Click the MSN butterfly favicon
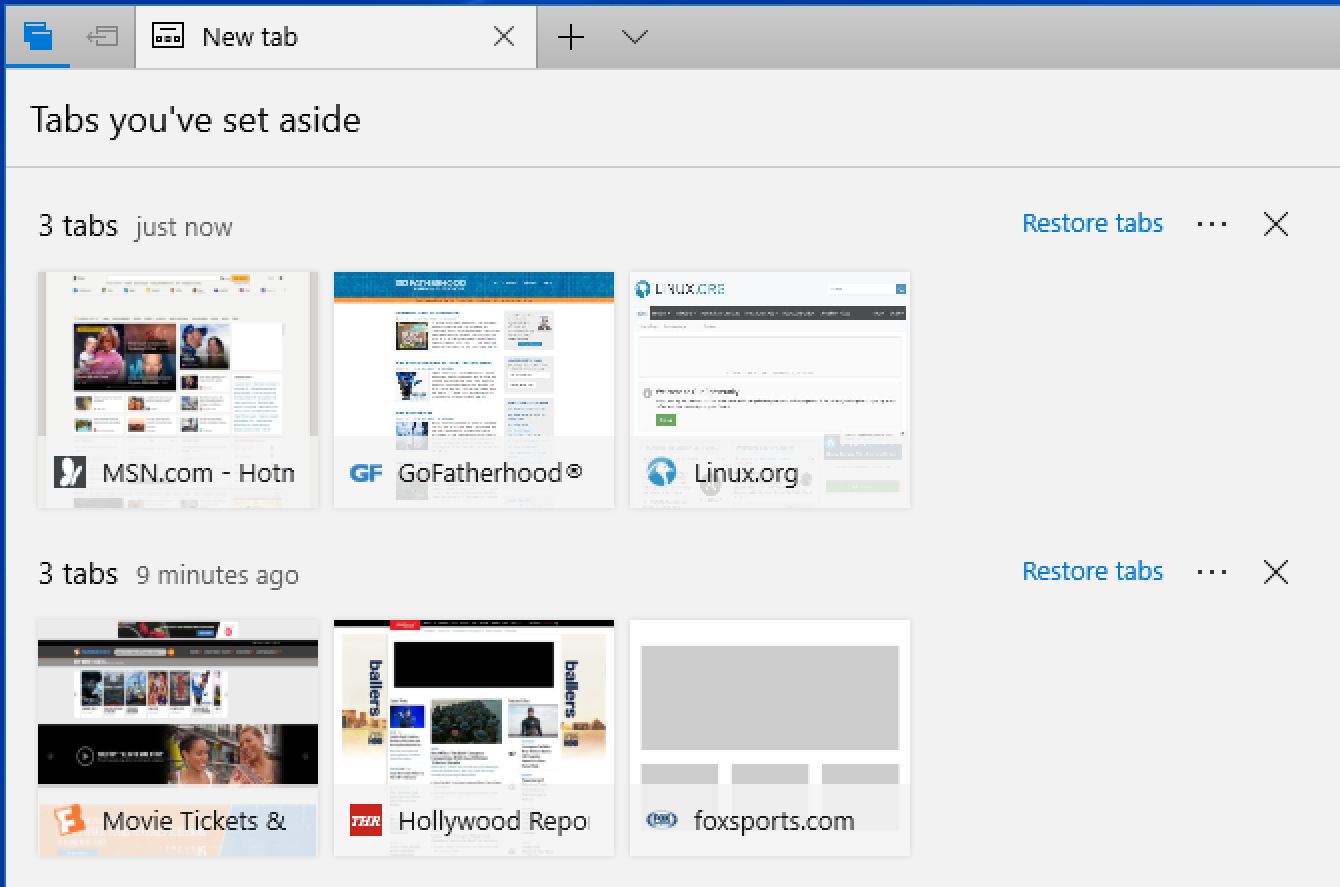 pos(70,472)
